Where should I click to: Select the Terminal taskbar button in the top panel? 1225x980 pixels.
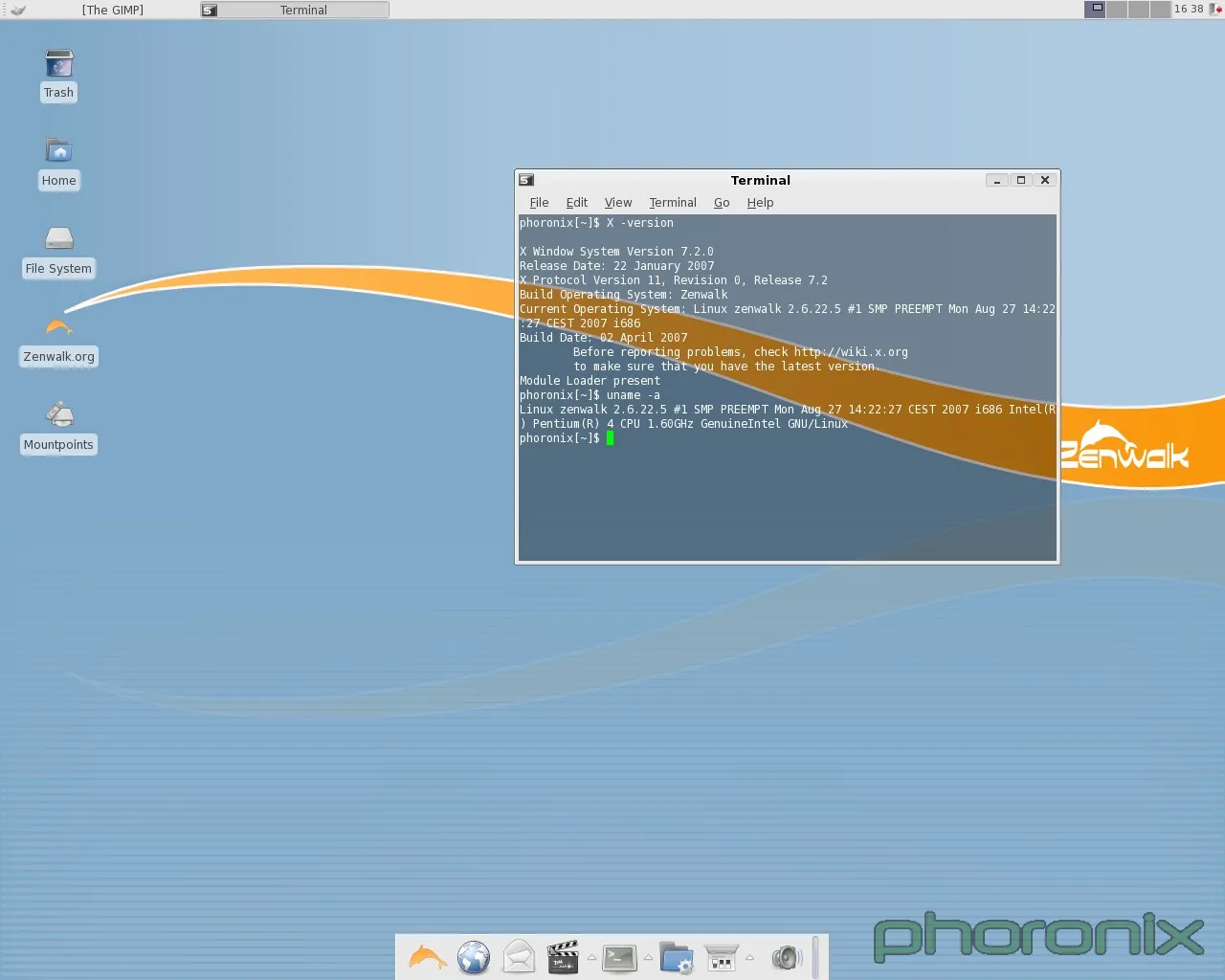click(295, 10)
